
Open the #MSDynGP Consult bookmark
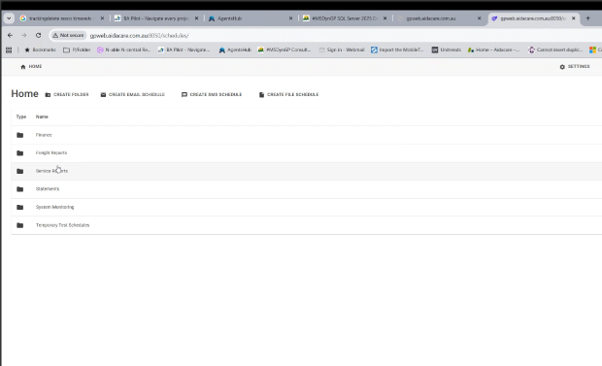(x=284, y=50)
